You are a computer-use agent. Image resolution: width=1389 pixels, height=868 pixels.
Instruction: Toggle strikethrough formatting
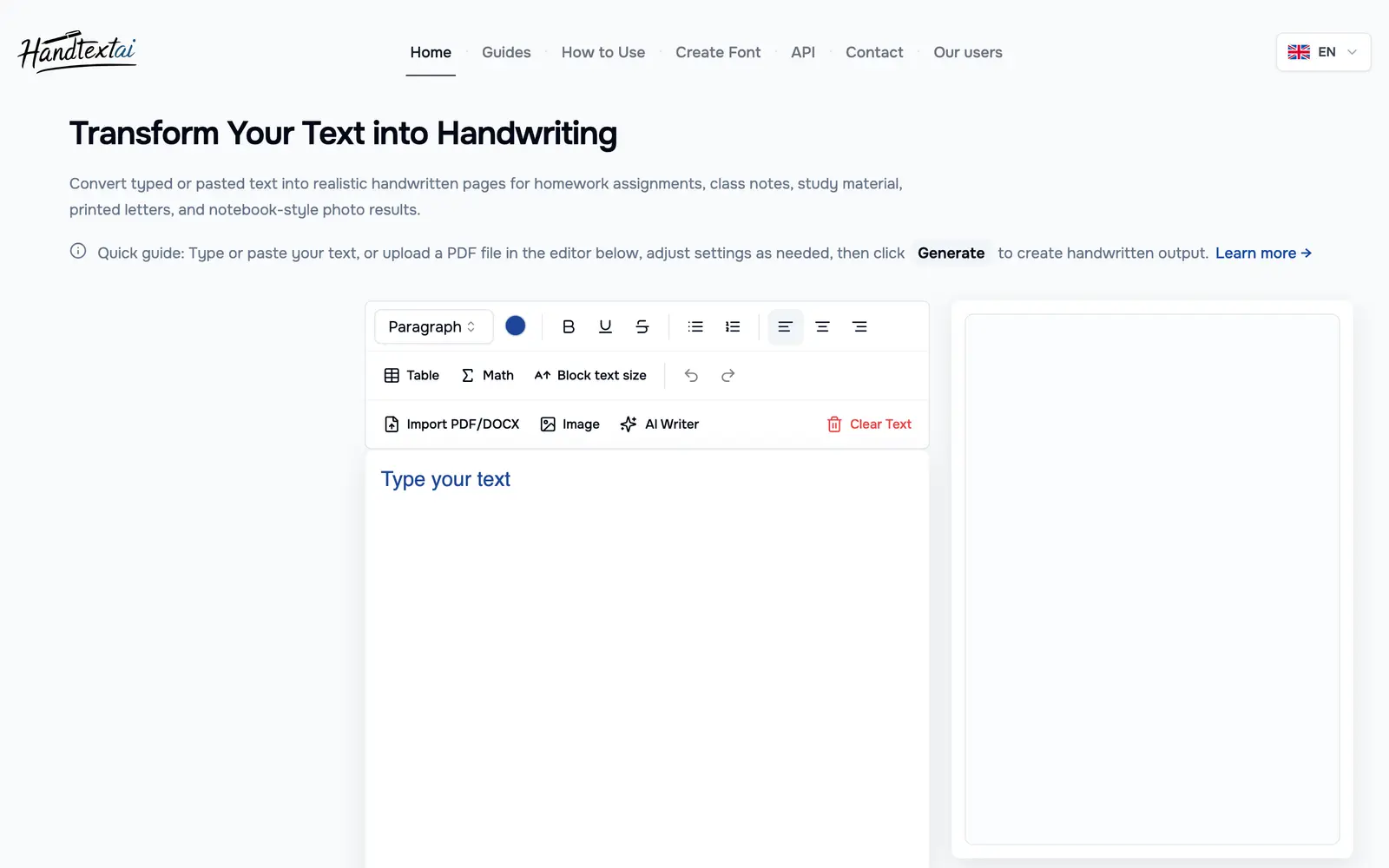pyautogui.click(x=642, y=326)
